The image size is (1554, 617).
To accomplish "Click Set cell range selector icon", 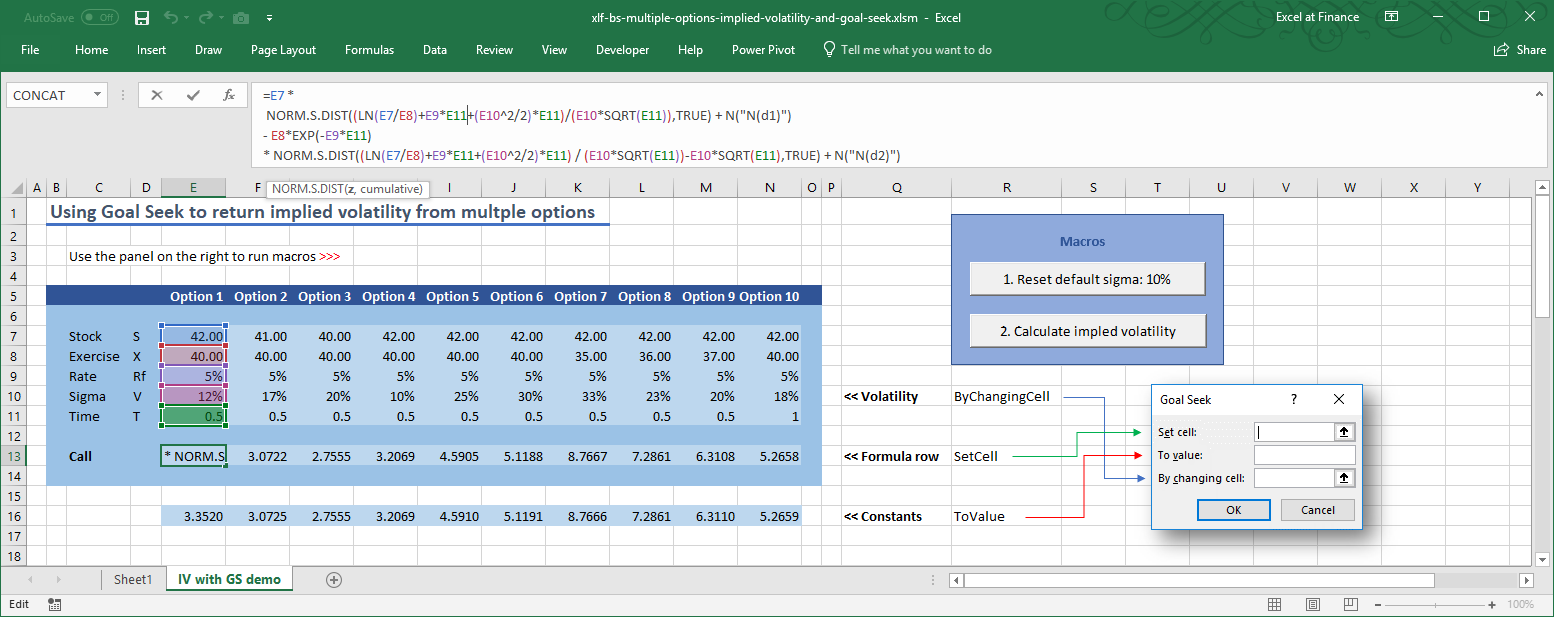I will (1345, 432).
